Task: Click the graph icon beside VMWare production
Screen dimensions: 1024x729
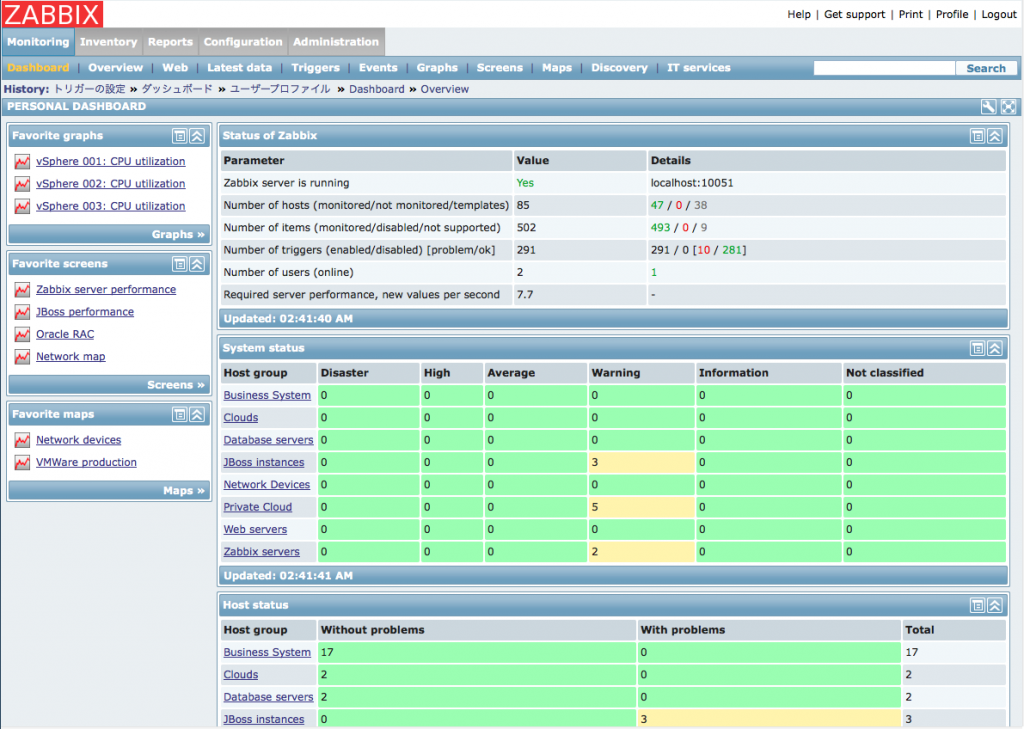Action: coord(22,462)
